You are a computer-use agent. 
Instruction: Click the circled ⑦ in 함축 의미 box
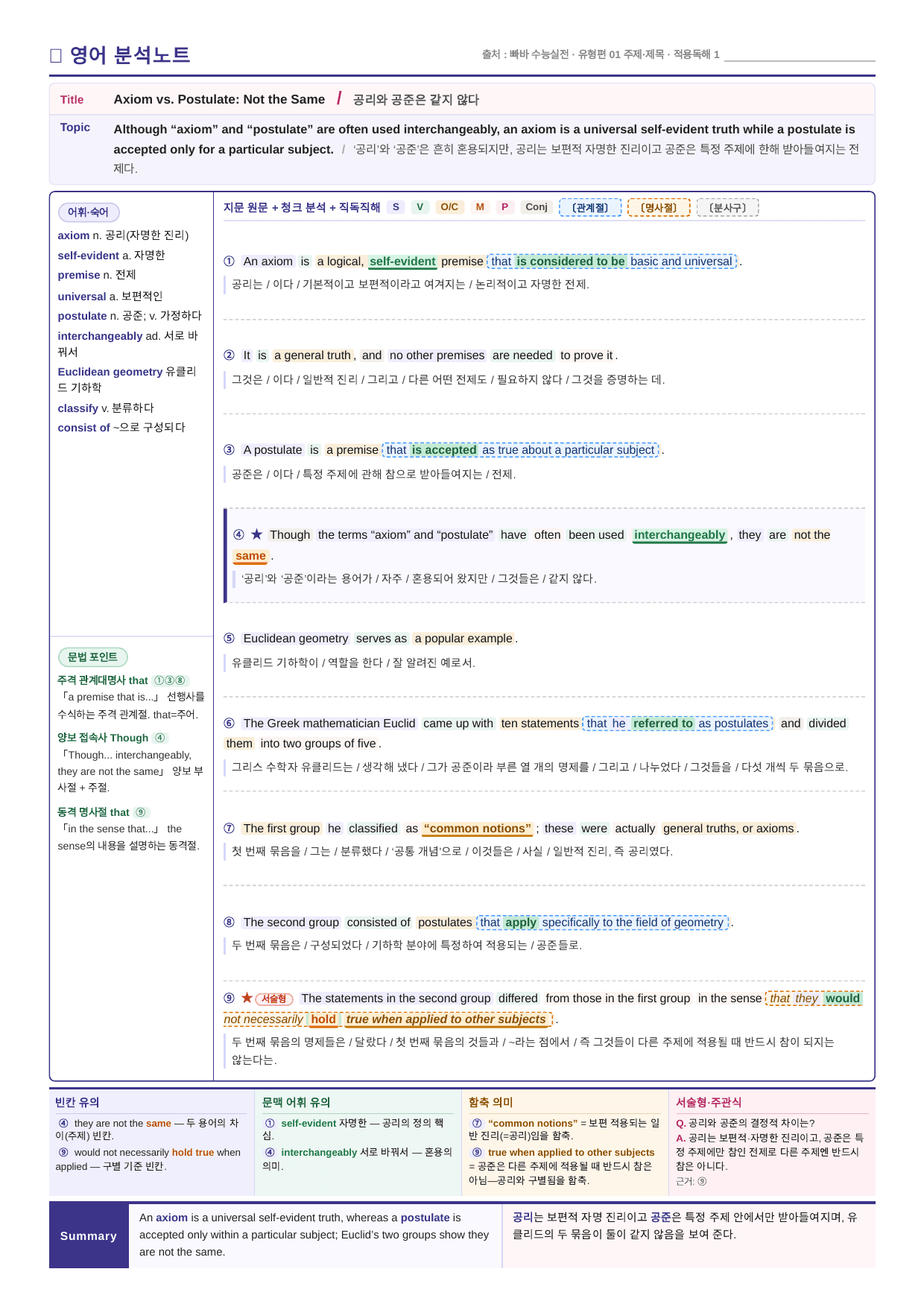coord(477,1123)
